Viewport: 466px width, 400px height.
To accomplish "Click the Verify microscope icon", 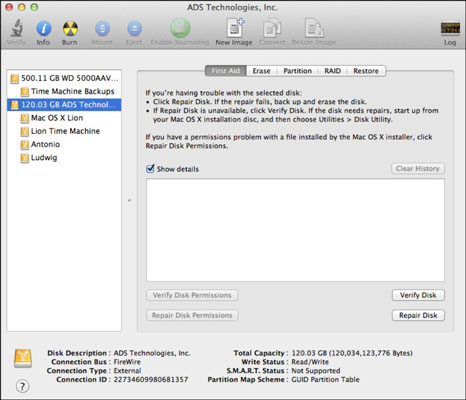I will pos(16,28).
